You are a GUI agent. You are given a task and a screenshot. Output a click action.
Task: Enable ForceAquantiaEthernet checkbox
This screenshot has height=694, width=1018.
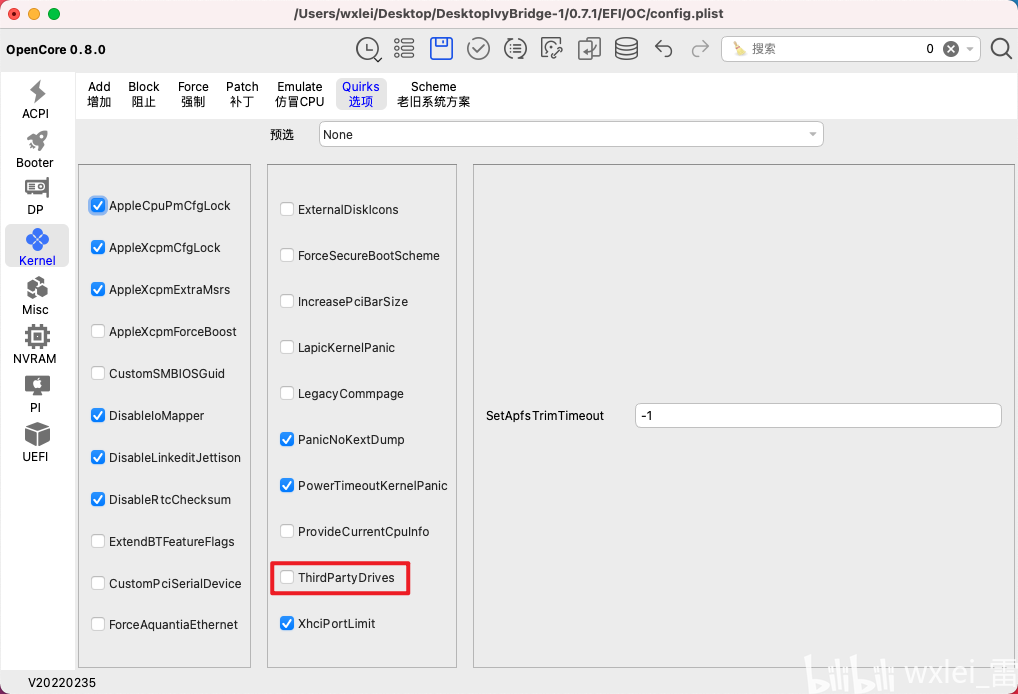tap(98, 625)
